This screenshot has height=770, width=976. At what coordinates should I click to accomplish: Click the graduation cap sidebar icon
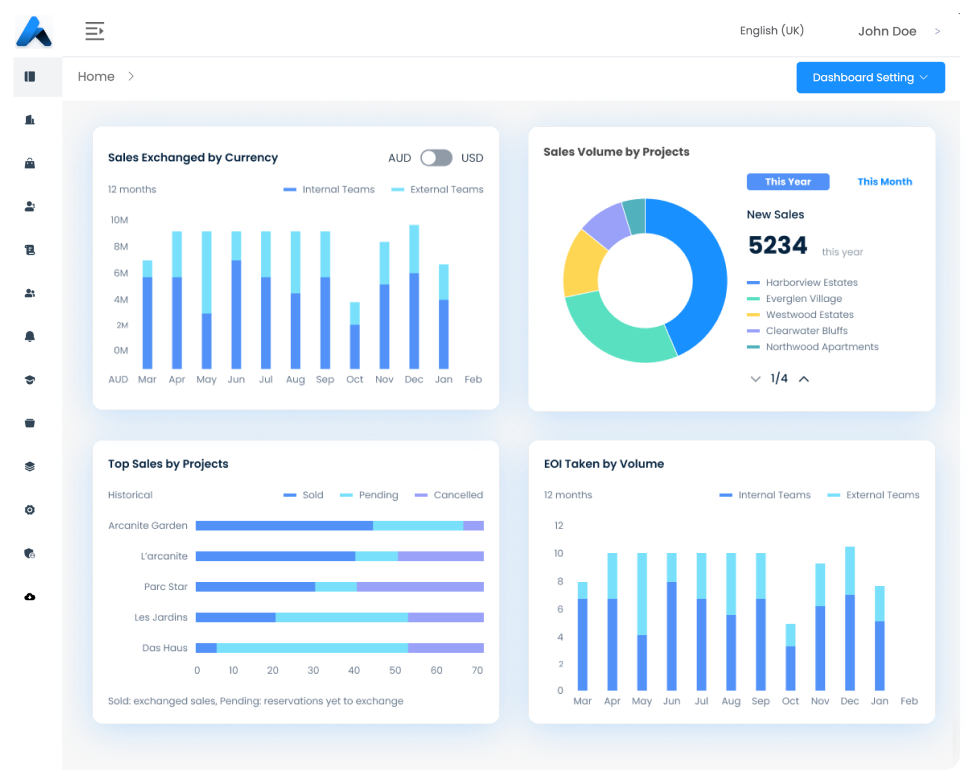pos(30,380)
